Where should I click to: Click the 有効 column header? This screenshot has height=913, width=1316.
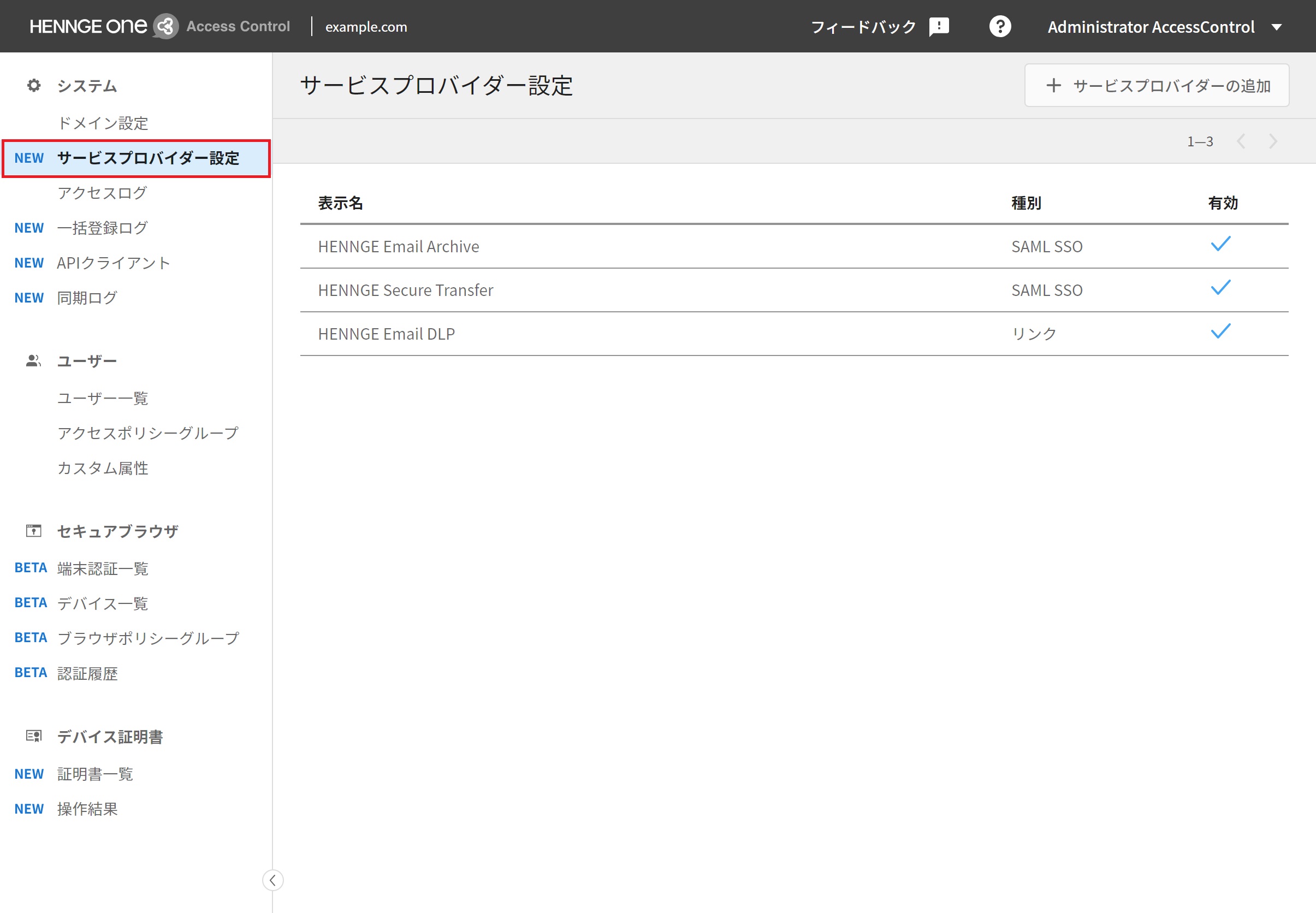1223,203
